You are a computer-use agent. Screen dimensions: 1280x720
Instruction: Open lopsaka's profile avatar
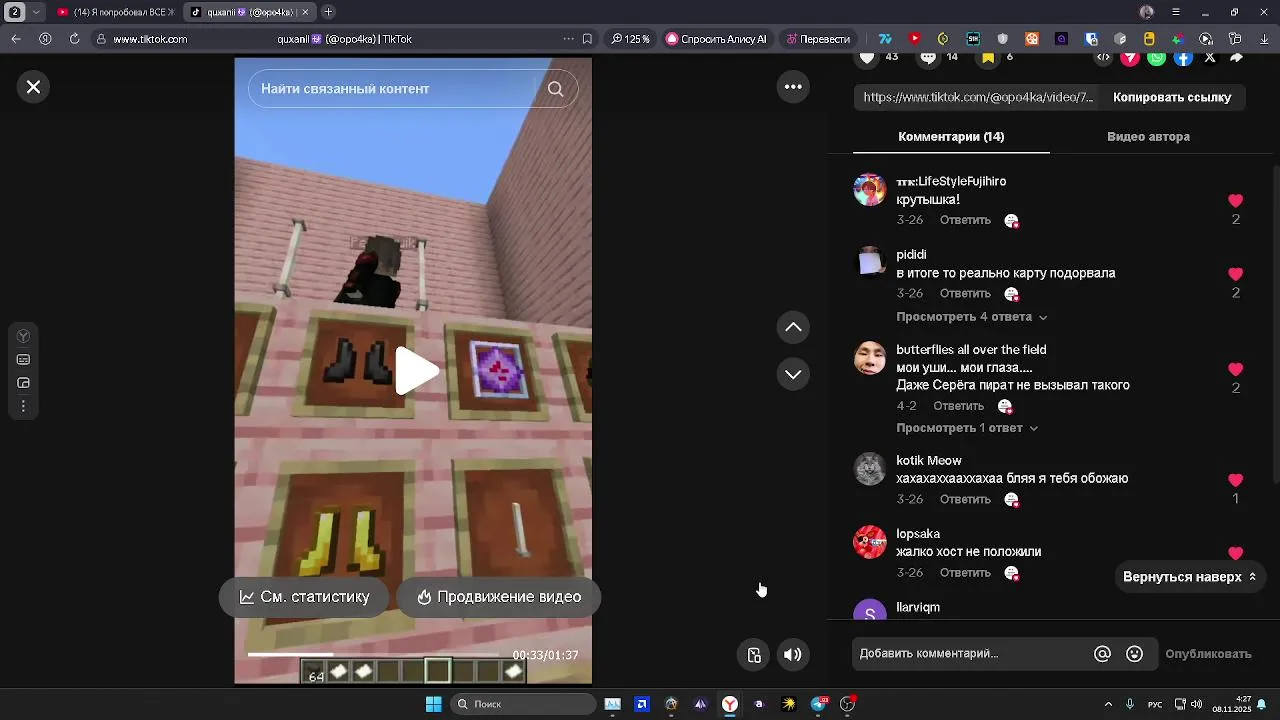pyautogui.click(x=870, y=542)
